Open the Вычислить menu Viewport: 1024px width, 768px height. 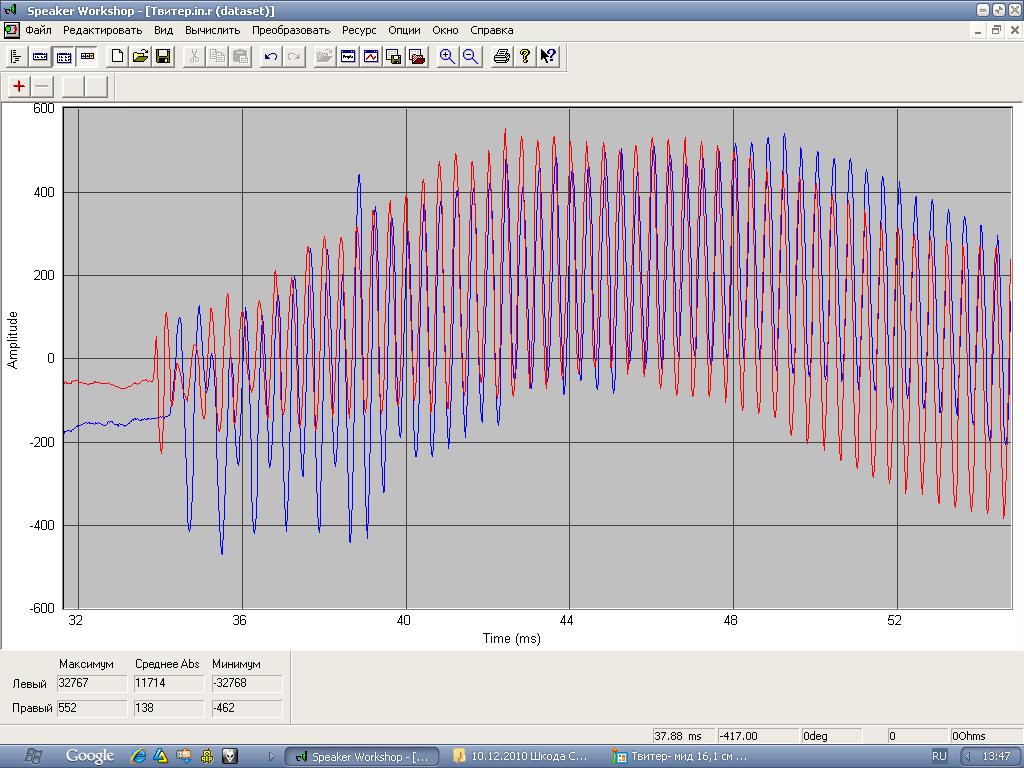point(213,30)
